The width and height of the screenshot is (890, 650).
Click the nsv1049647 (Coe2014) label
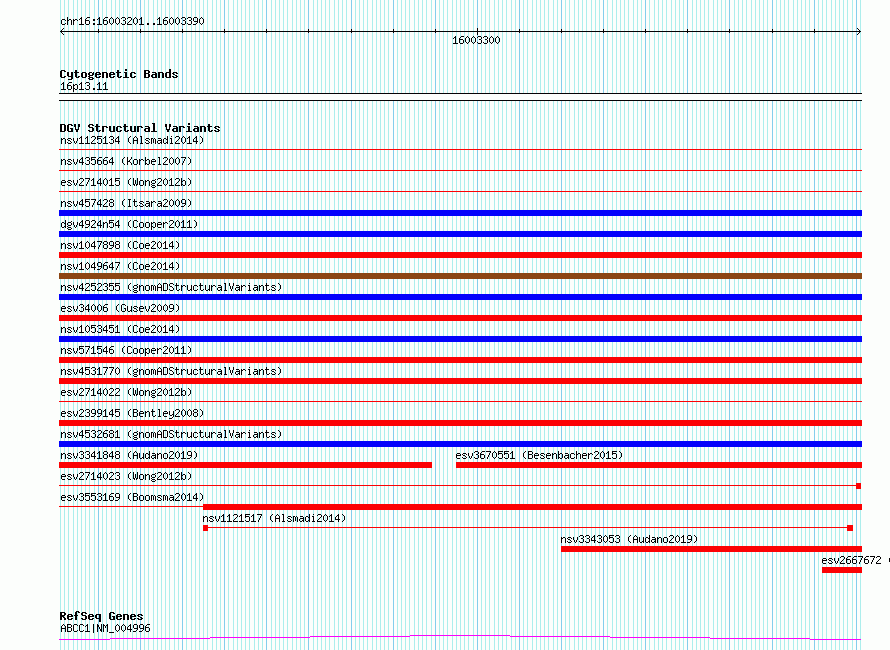click(x=120, y=266)
